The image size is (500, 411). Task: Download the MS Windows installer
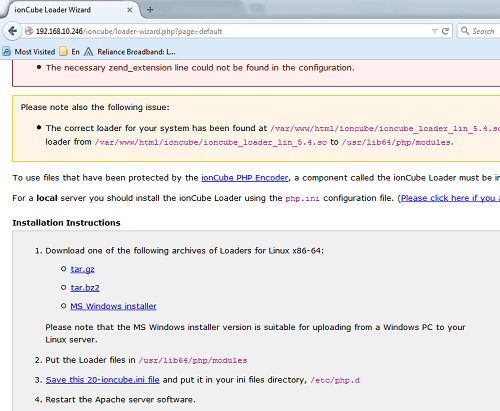113,306
